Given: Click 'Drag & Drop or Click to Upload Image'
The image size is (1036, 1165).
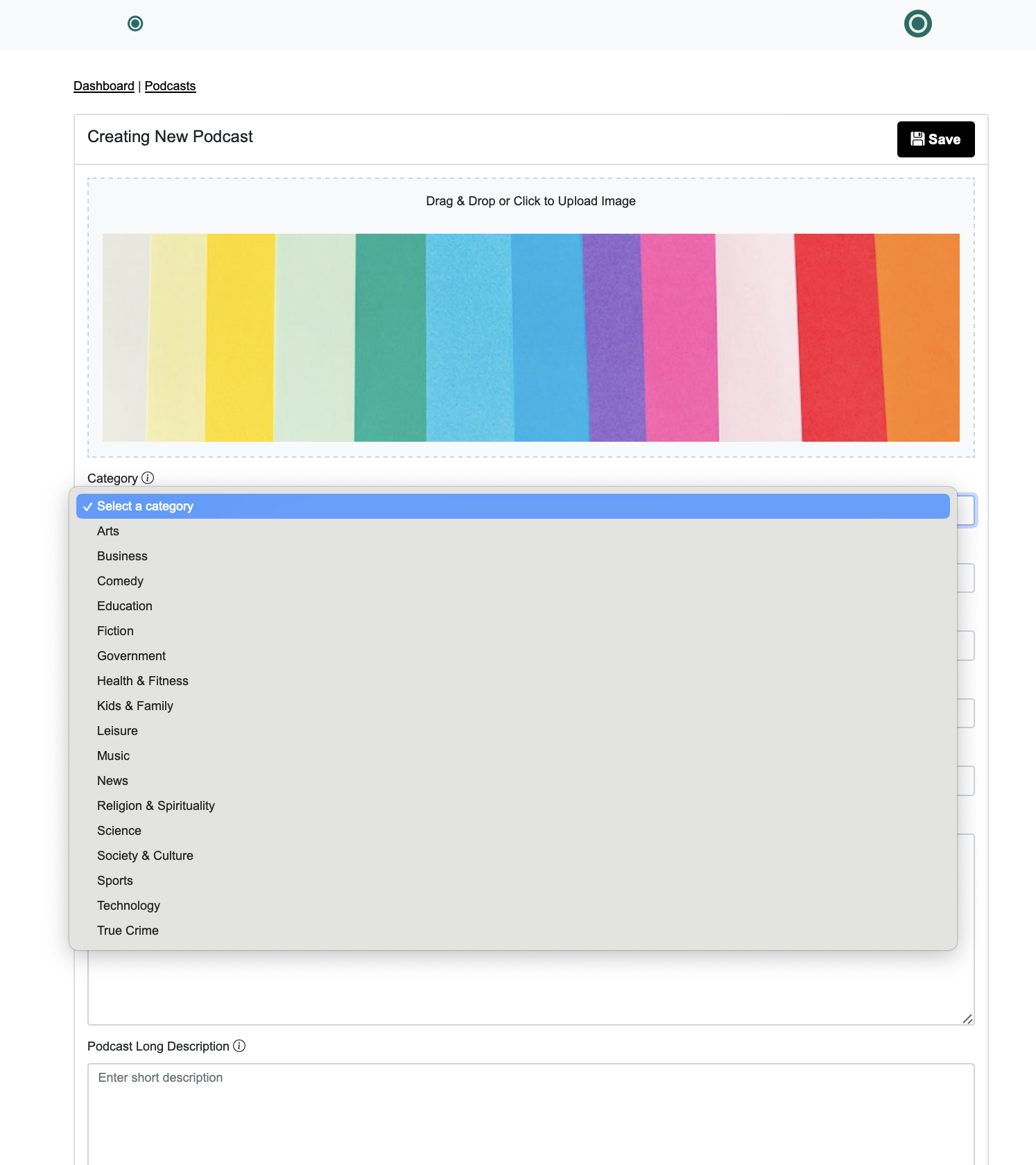Looking at the screenshot, I should tap(530, 201).
